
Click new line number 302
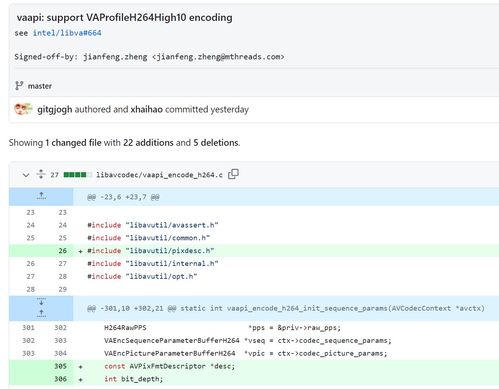(60, 328)
